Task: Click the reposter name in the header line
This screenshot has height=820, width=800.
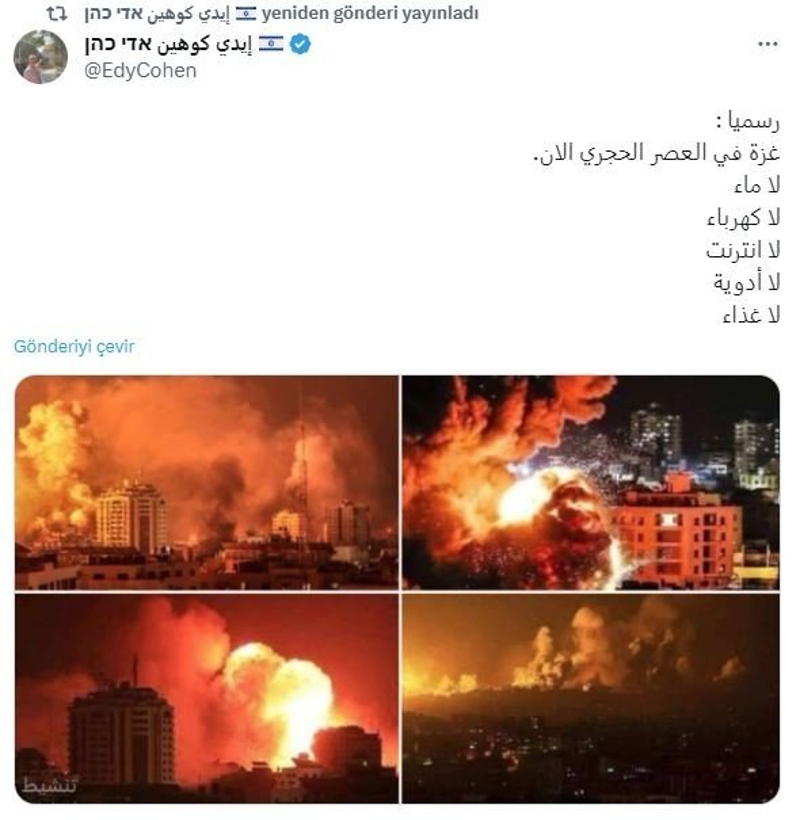Action: click(157, 14)
